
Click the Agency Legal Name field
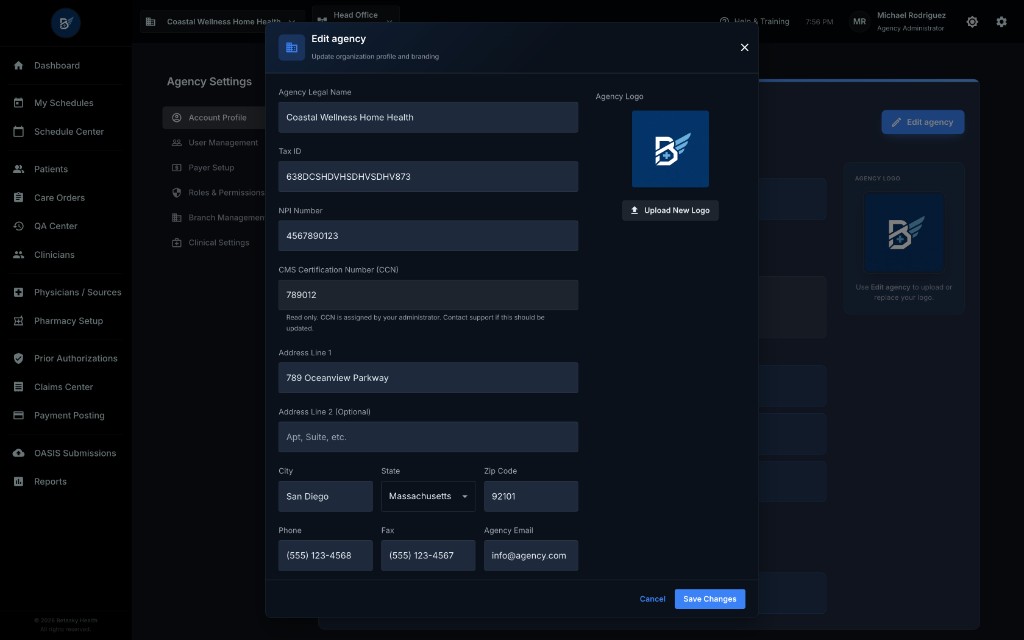[x=428, y=118]
